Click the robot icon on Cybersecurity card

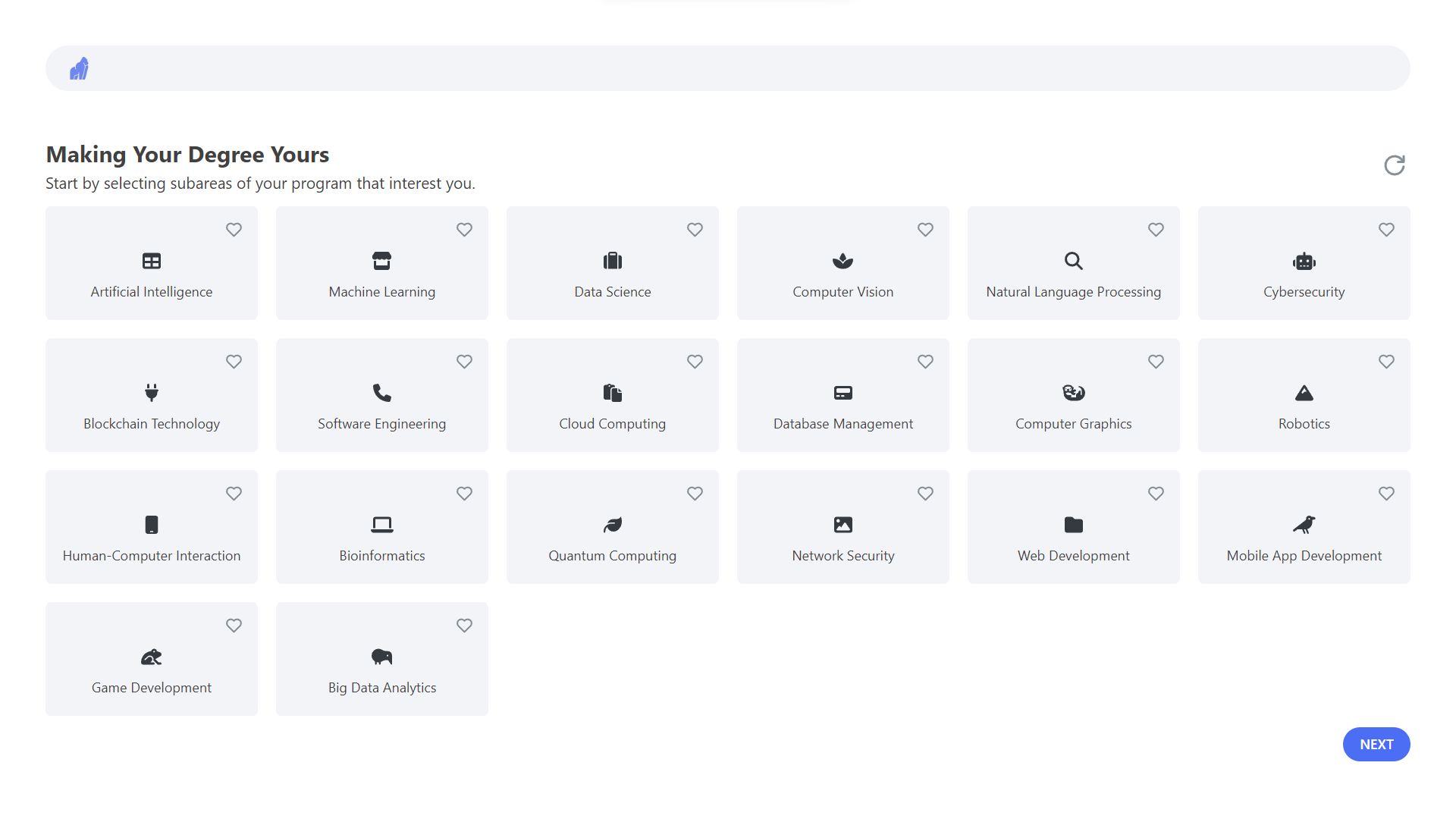[x=1304, y=262]
